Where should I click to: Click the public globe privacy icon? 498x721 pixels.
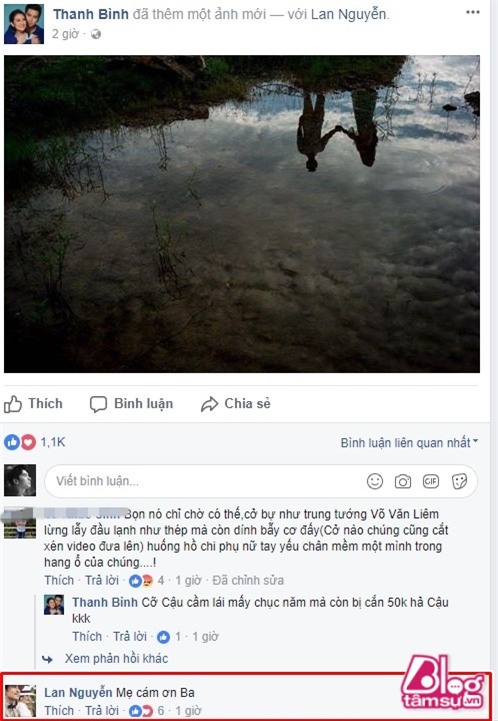pos(96,34)
